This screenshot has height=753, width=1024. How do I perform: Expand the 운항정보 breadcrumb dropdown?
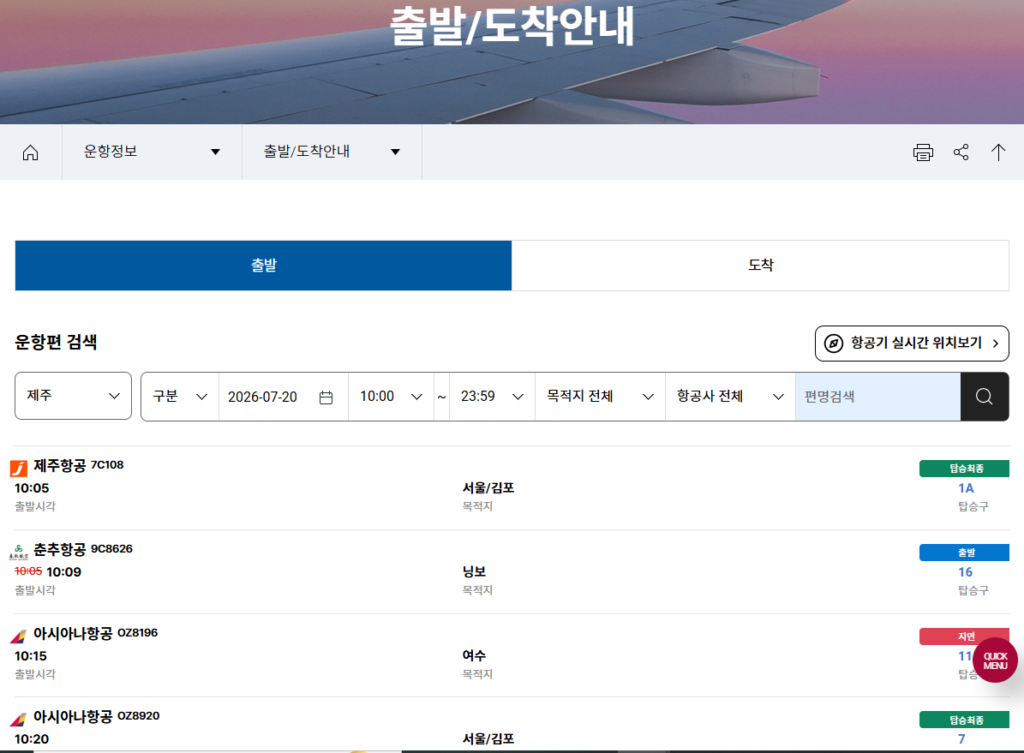152,152
